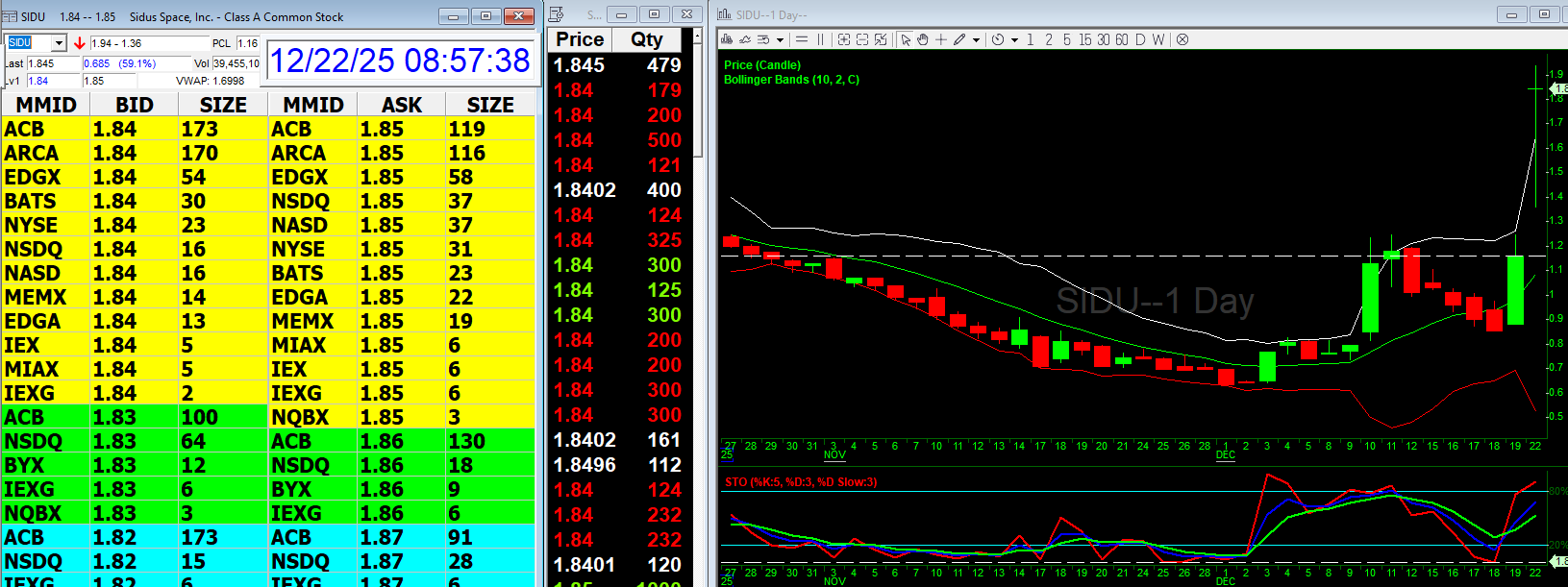1568x587 pixels.
Task: Click the BID column header
Action: pos(135,105)
